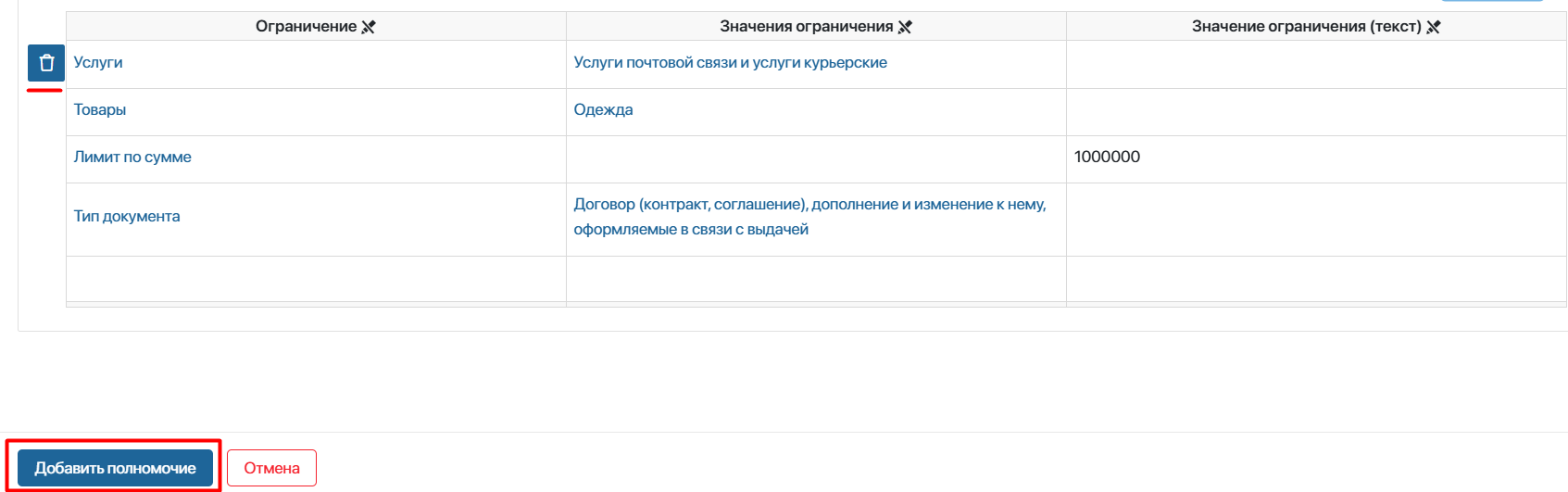Delete the Услуги row with trash icon

pos(46,63)
